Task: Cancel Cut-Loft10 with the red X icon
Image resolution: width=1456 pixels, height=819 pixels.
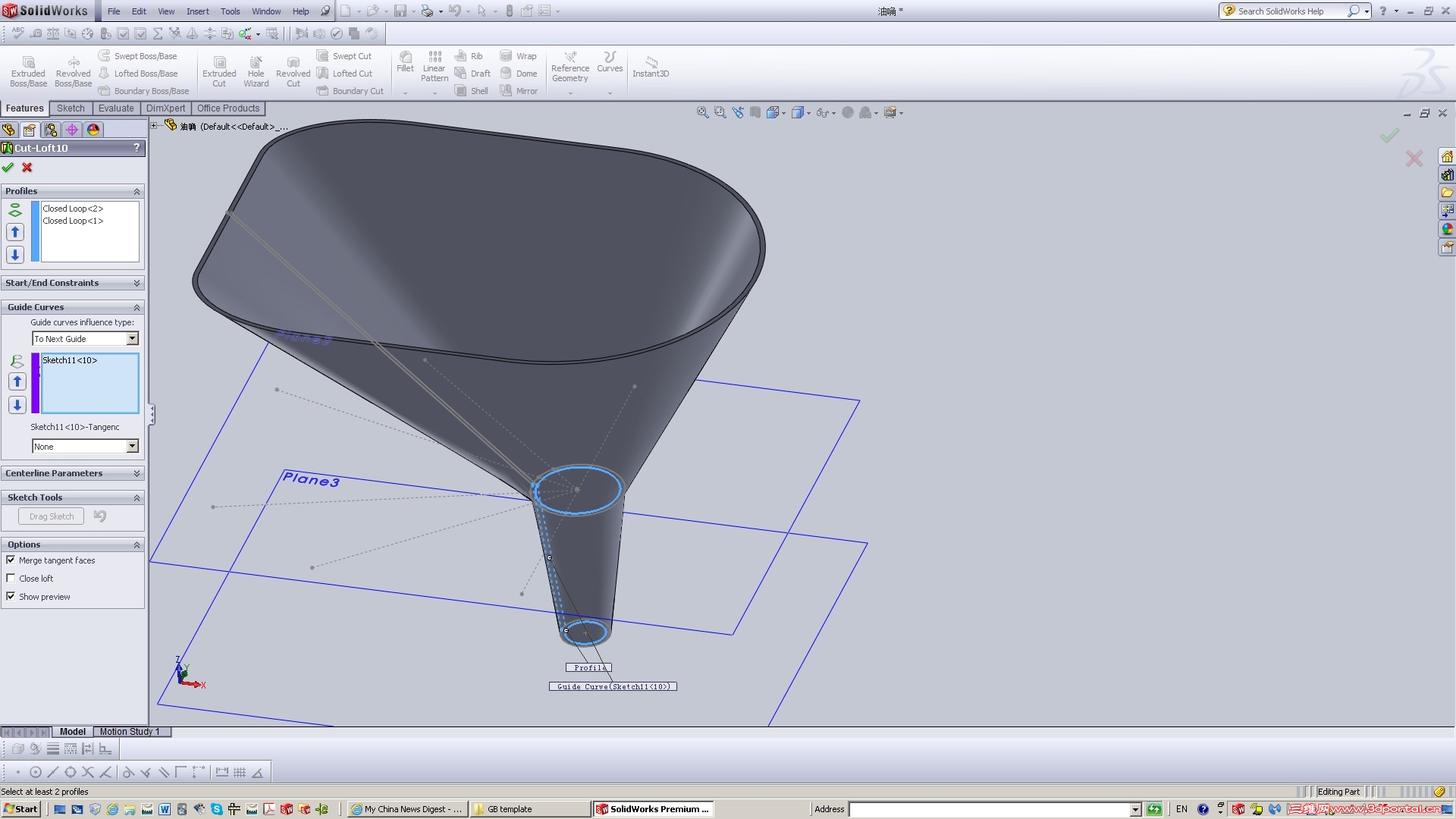Action: [x=27, y=168]
